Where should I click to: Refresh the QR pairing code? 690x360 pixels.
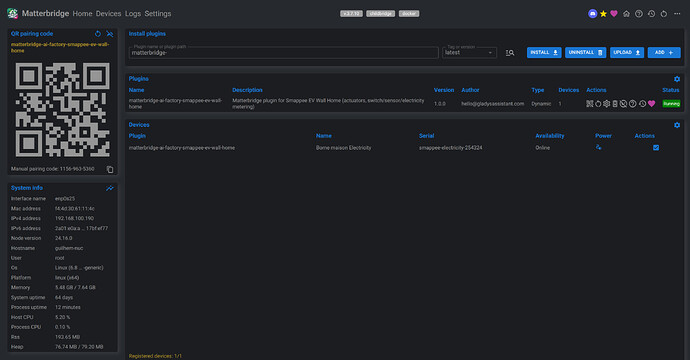point(98,33)
